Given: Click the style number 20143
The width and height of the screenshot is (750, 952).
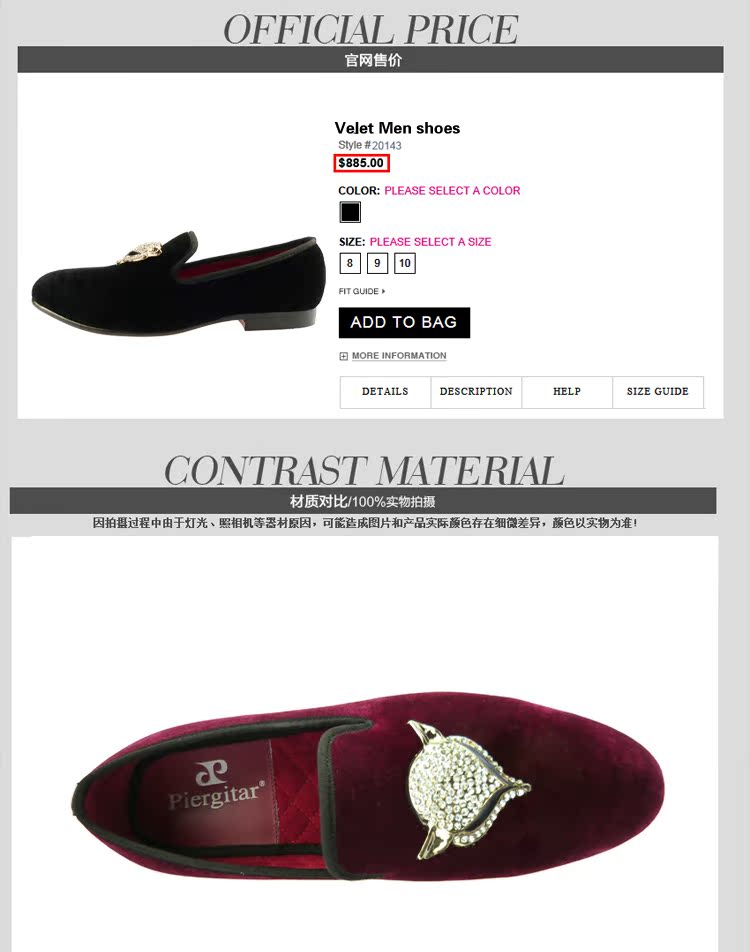Looking at the screenshot, I should tap(386, 146).
